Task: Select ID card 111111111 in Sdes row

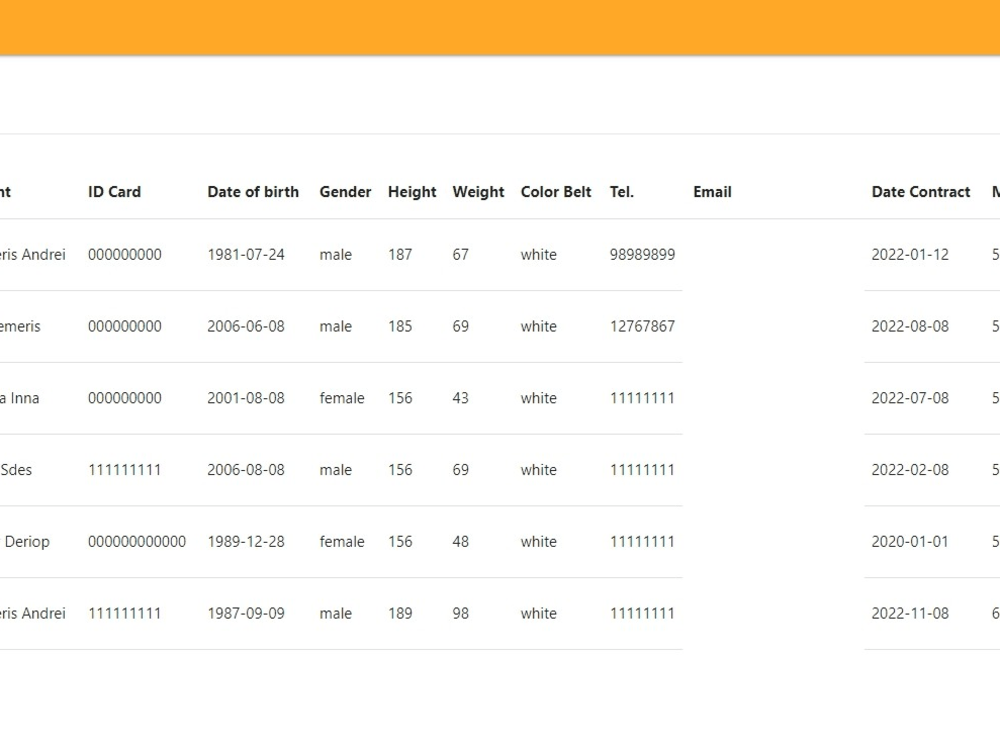Action: pos(124,470)
